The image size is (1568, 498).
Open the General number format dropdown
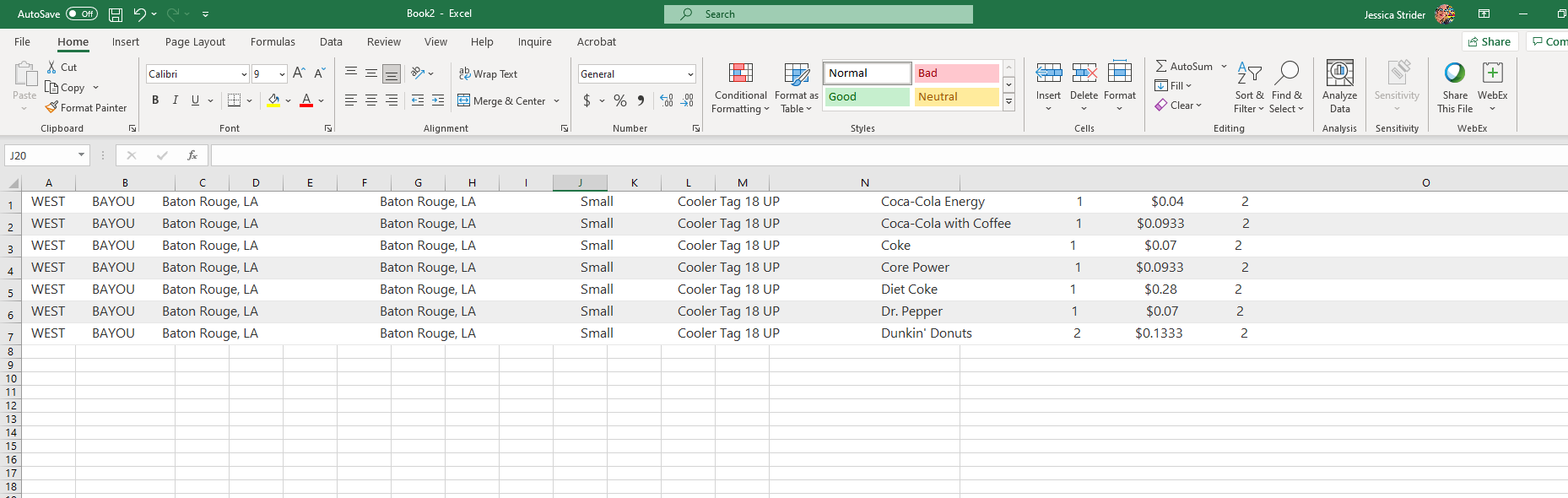[x=690, y=74]
